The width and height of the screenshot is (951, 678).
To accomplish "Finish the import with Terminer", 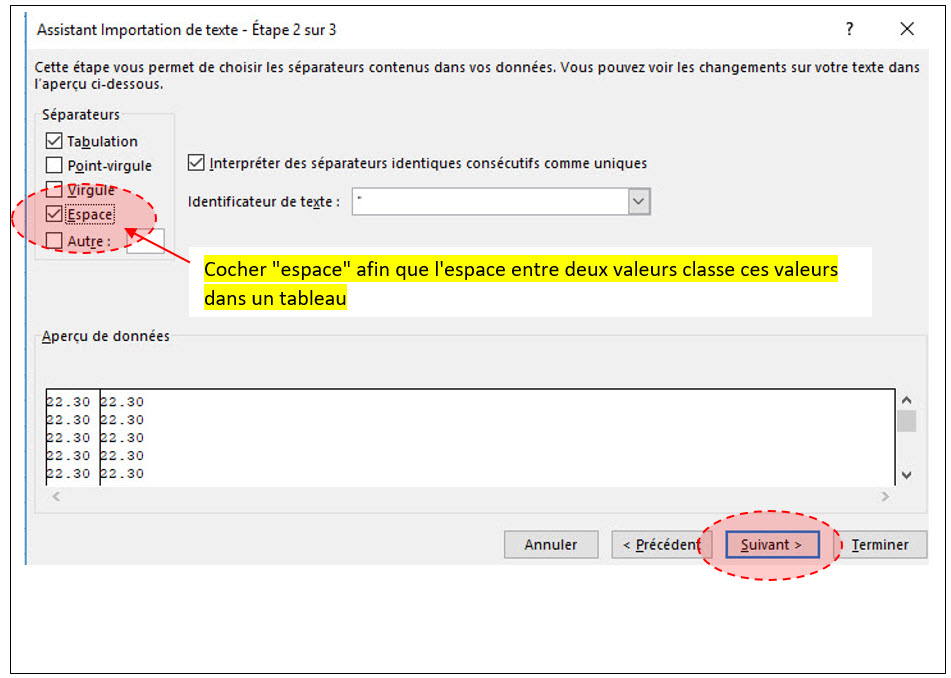I will coord(880,545).
